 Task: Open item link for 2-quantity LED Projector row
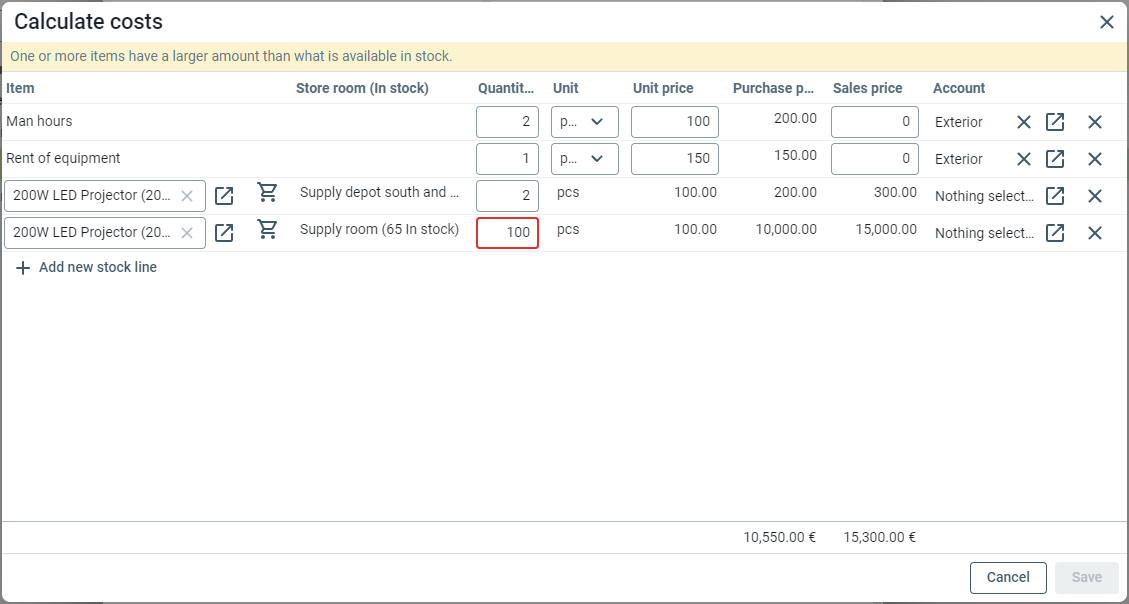224,196
